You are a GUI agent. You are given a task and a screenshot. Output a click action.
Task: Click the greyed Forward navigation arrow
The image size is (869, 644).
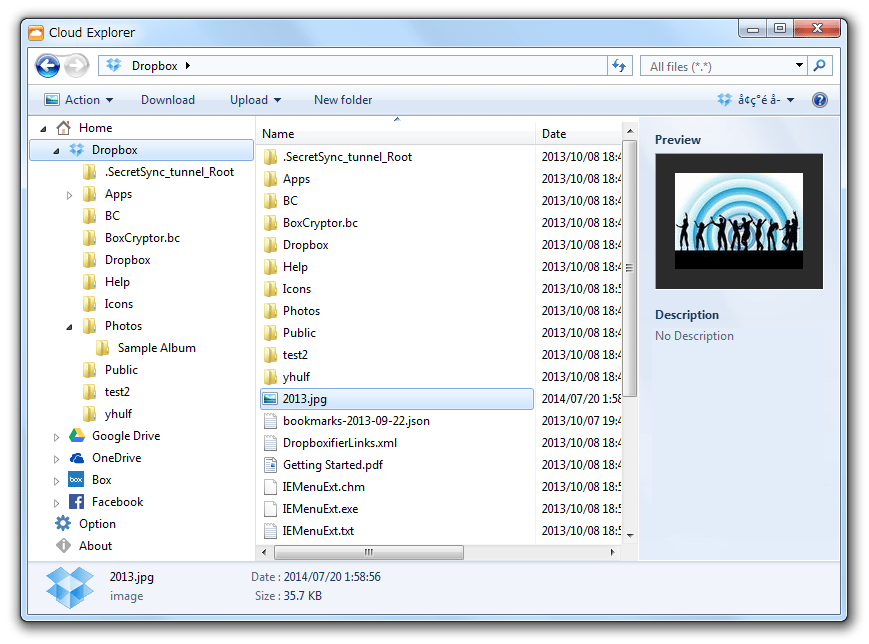tap(76, 66)
